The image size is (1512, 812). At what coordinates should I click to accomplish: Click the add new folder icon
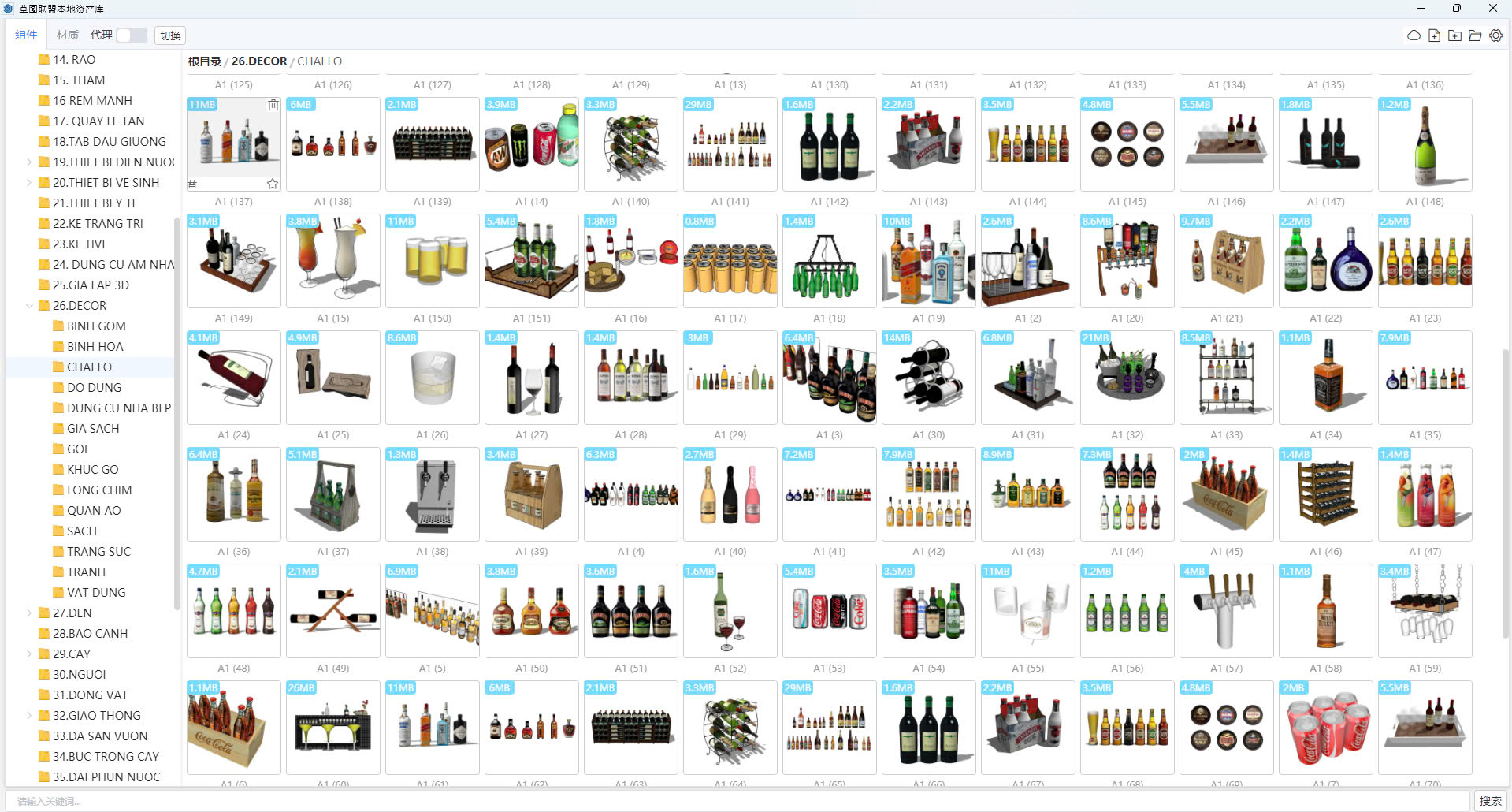1454,35
